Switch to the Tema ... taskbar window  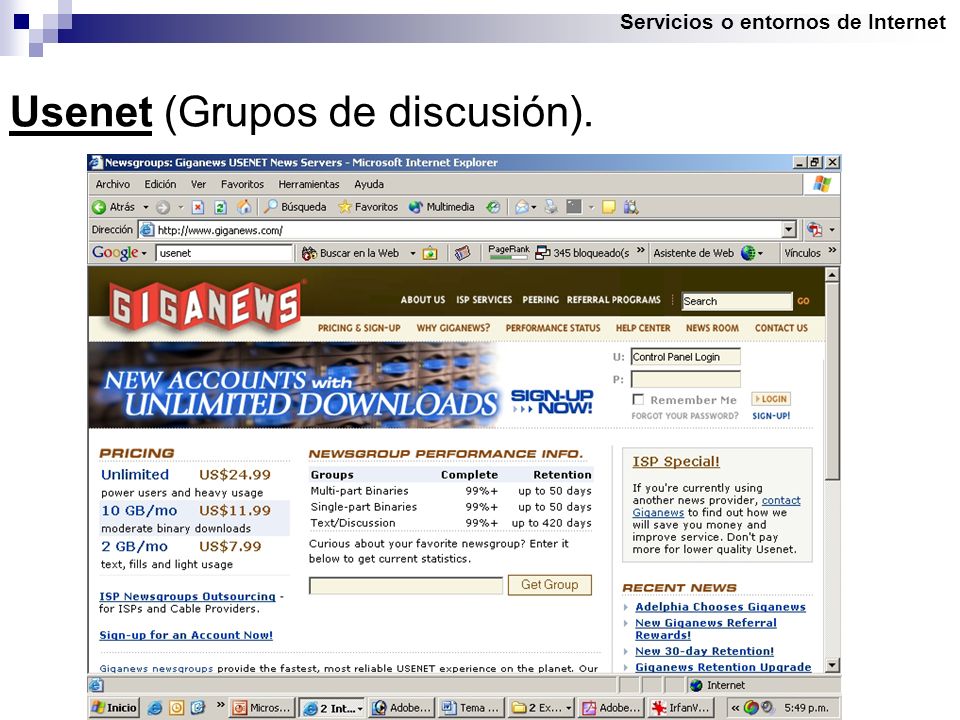(x=470, y=708)
